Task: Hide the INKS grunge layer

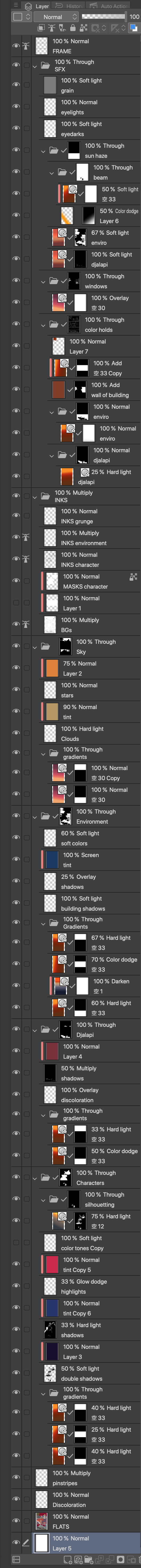Action: tap(16, 516)
